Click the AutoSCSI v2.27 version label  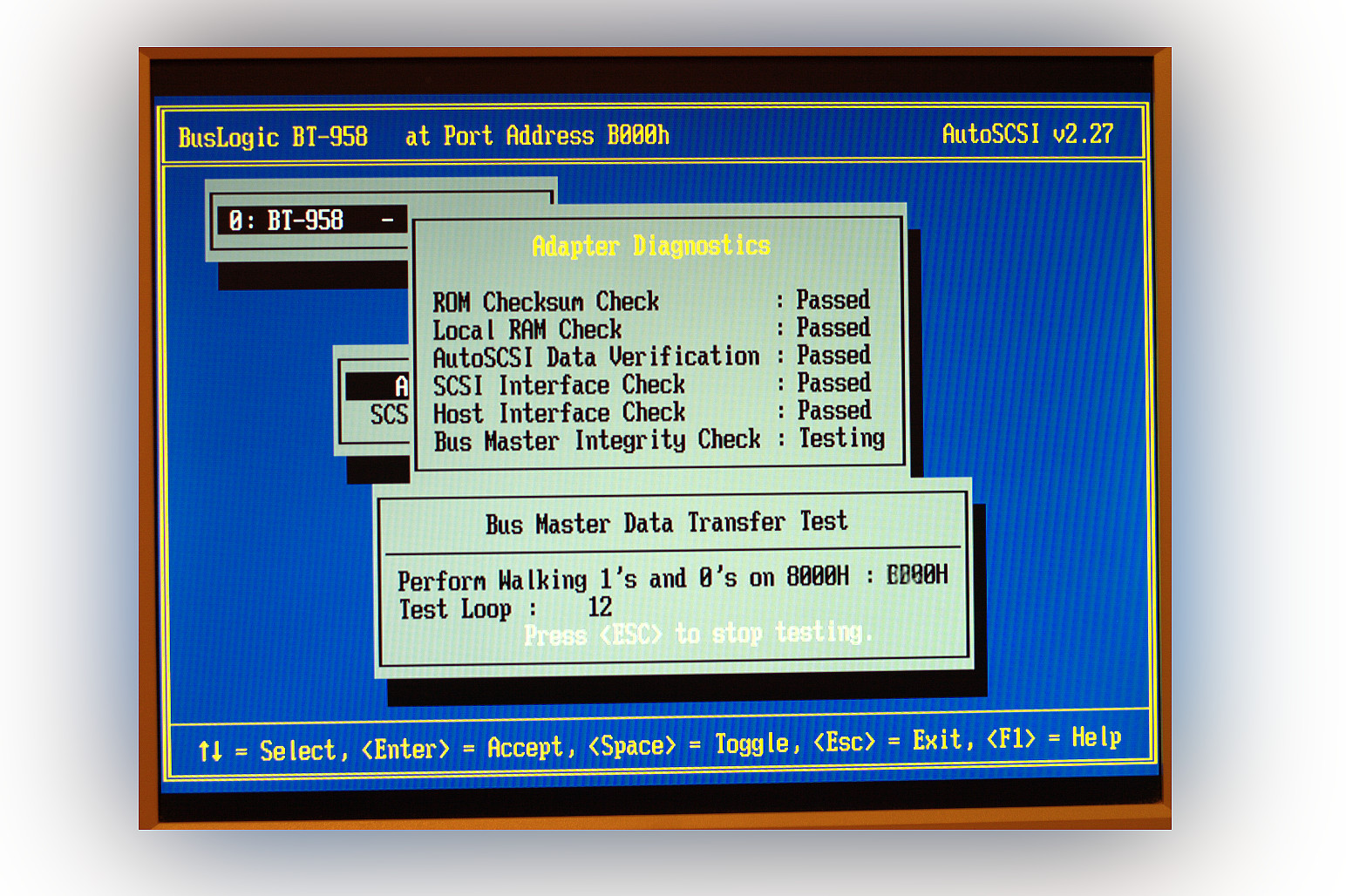click(x=1028, y=134)
